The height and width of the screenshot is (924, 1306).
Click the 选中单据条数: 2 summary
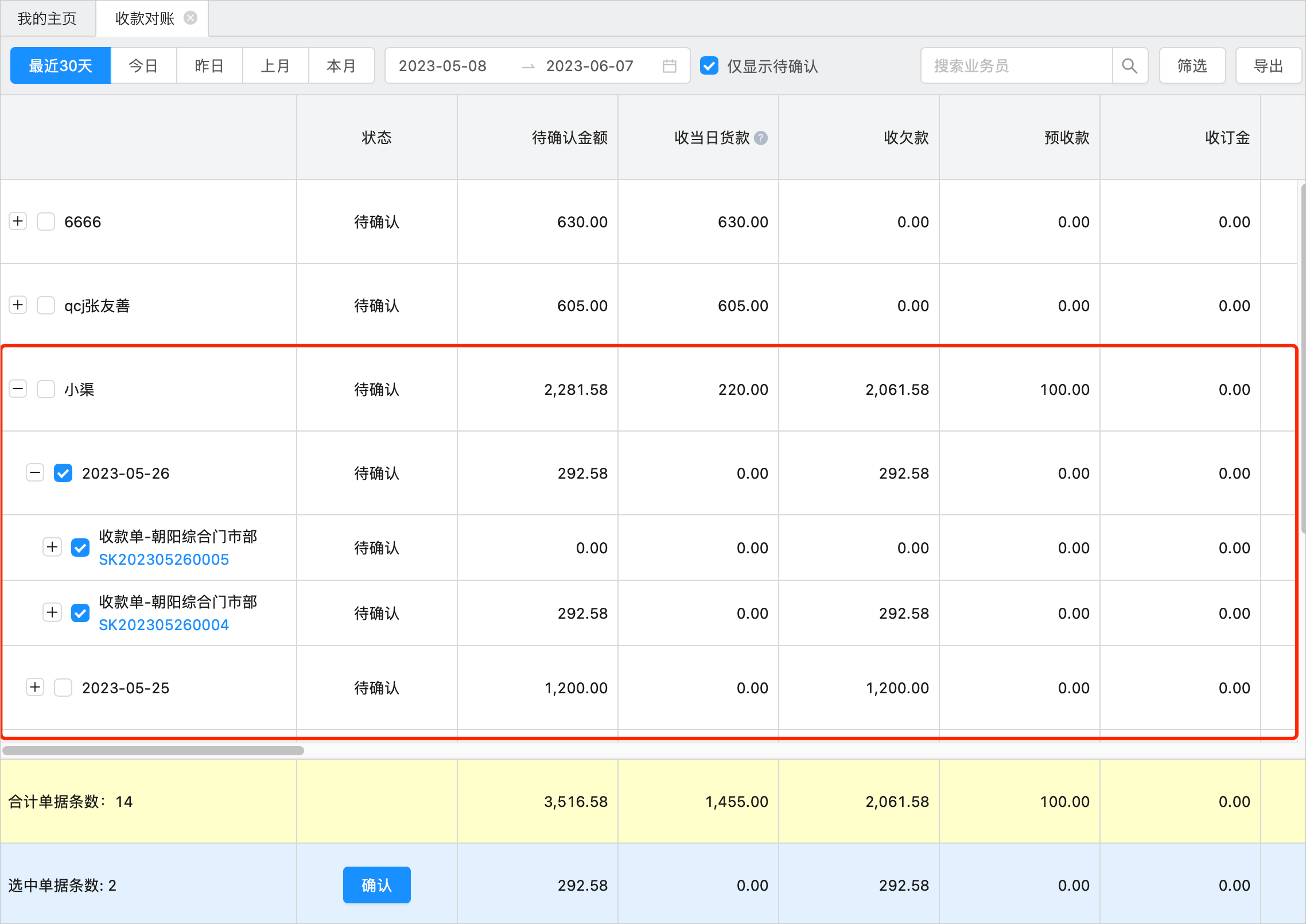(63, 886)
